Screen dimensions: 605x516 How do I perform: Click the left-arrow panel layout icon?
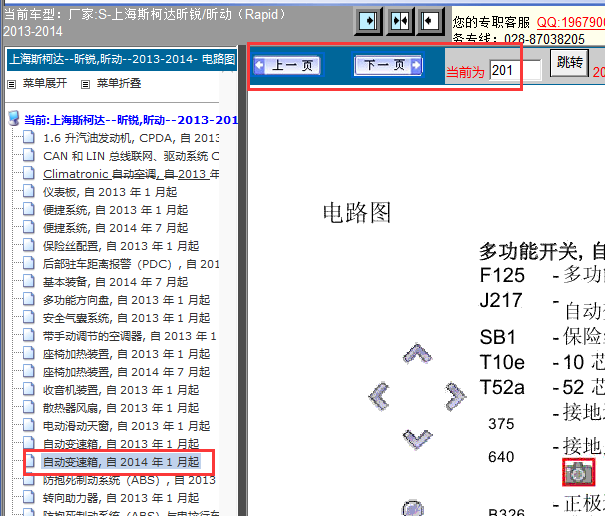pyautogui.click(x=431, y=21)
